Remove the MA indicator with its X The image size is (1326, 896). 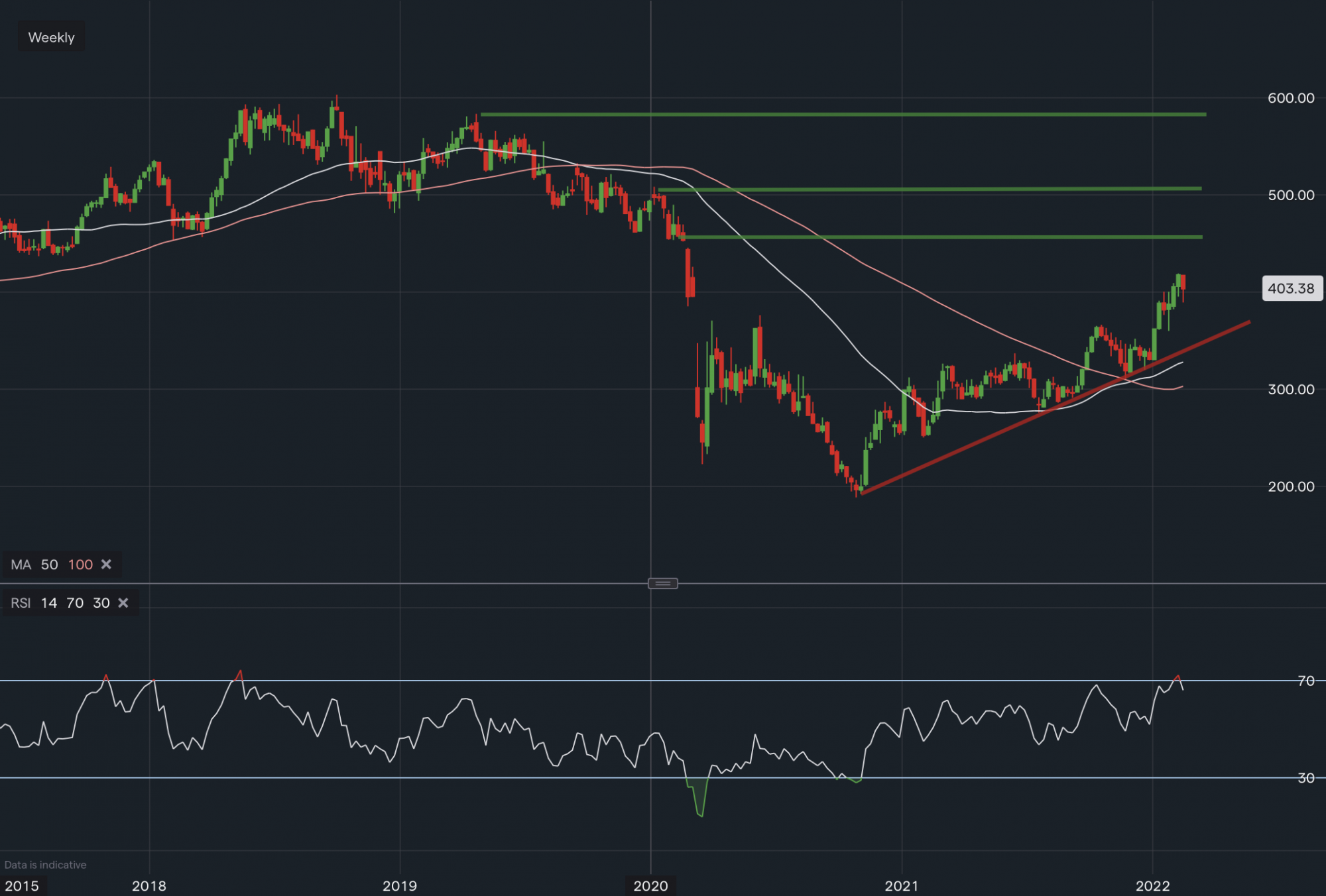point(106,565)
